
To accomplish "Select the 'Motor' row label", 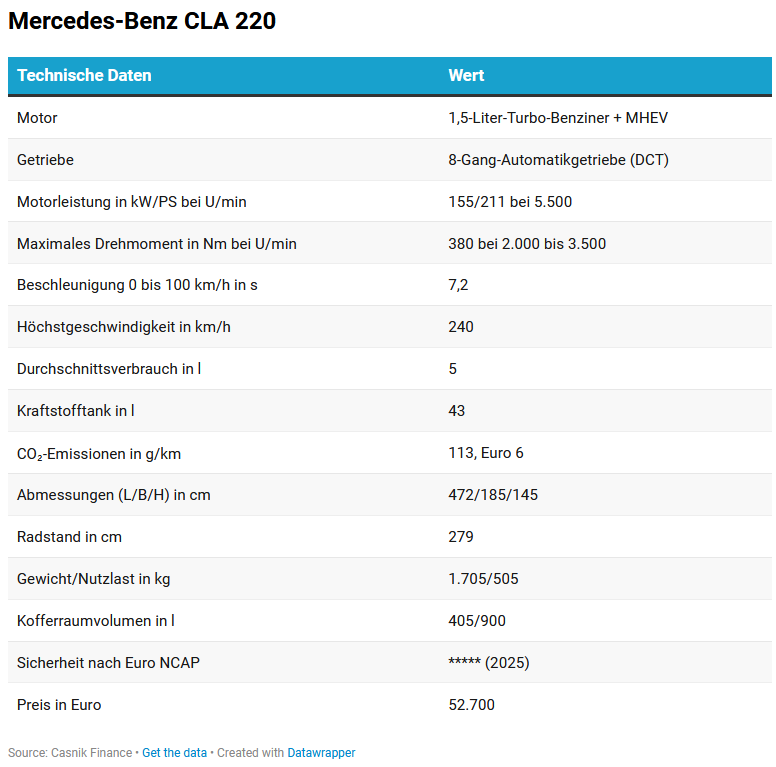I will click(x=37, y=118).
